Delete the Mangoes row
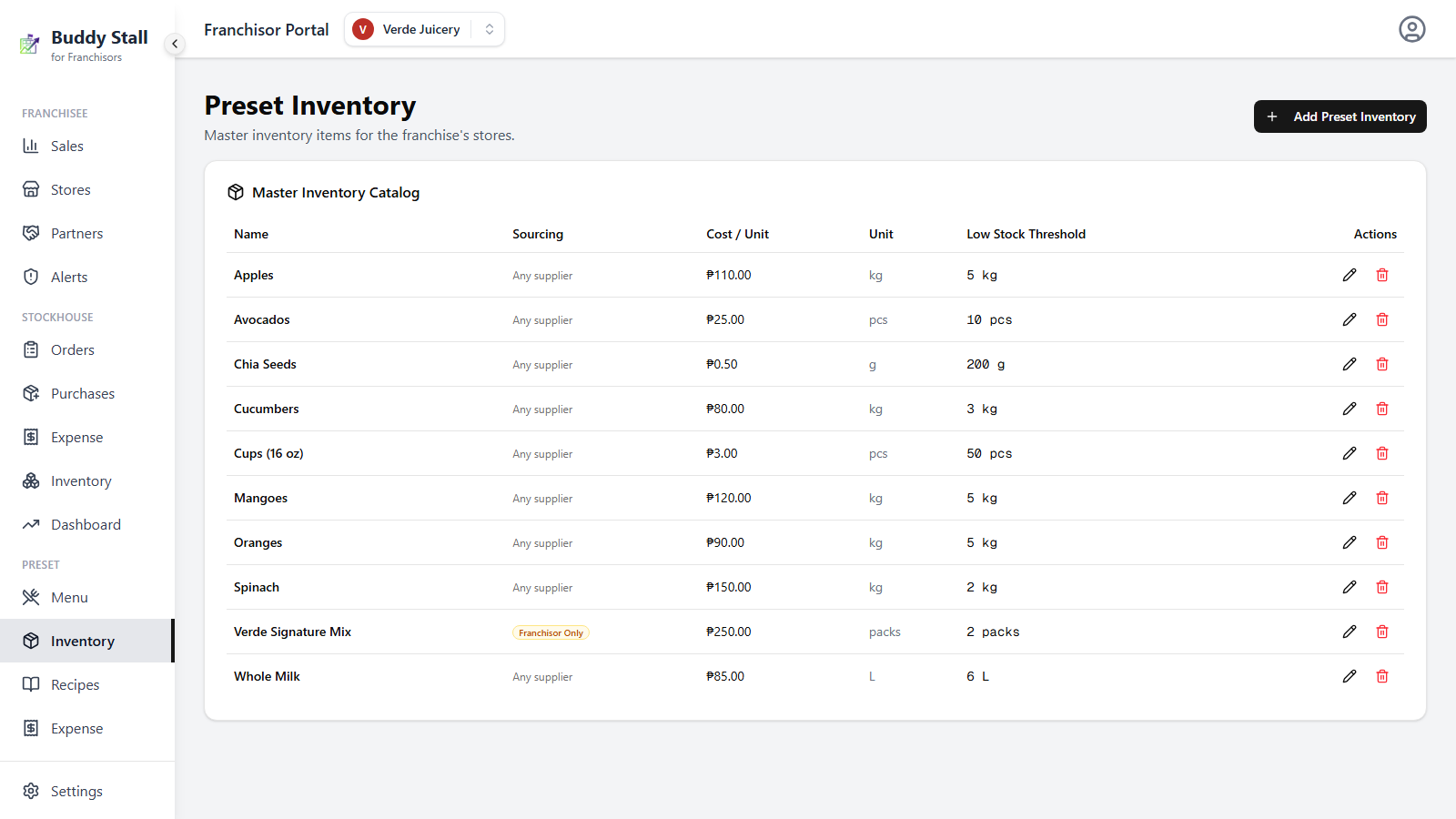Image resolution: width=1456 pixels, height=819 pixels. tap(1382, 498)
